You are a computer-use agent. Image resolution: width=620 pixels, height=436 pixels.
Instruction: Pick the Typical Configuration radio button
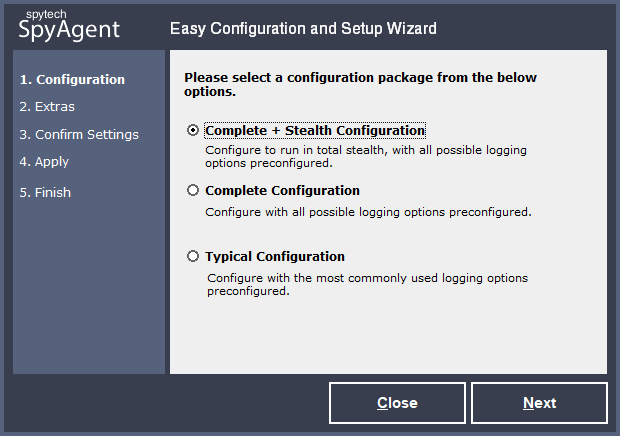193,256
